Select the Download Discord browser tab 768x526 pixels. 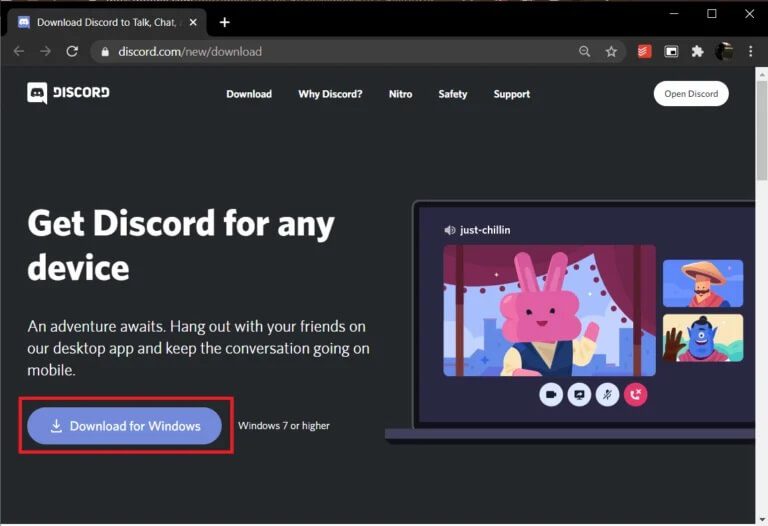106,22
